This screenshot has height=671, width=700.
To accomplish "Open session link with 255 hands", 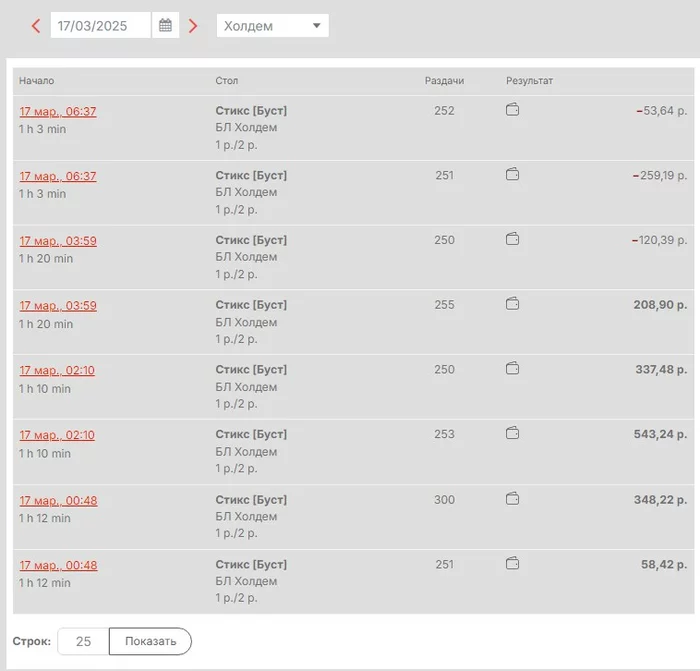I will (x=58, y=306).
